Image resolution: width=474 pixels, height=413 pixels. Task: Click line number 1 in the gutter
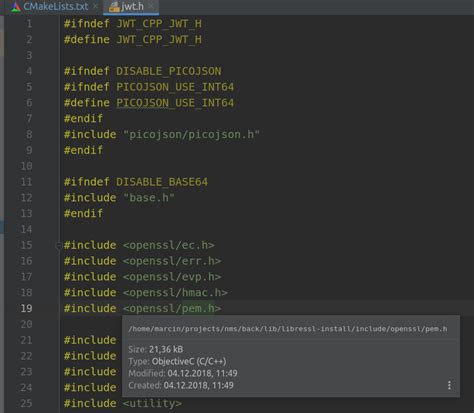point(29,24)
